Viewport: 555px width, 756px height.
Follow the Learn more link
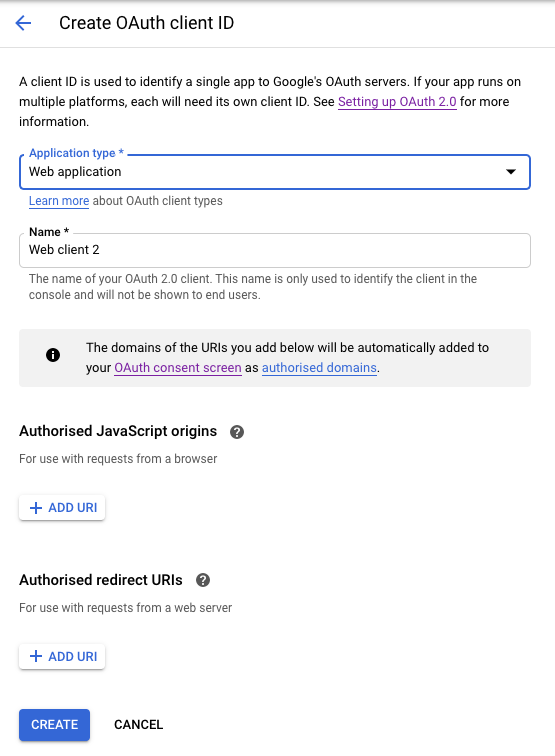[x=59, y=201]
